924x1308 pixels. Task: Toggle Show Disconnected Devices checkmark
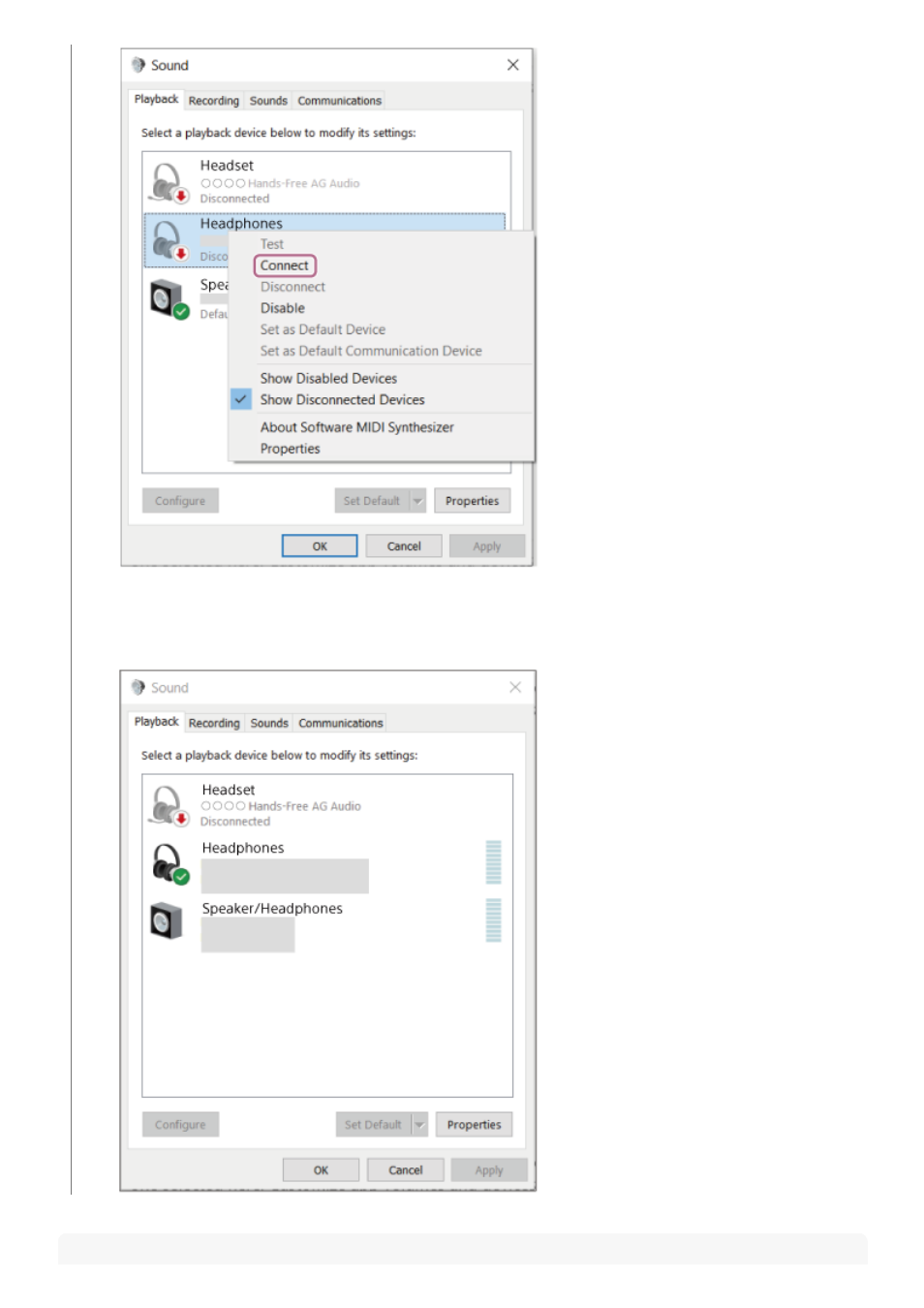click(x=240, y=399)
